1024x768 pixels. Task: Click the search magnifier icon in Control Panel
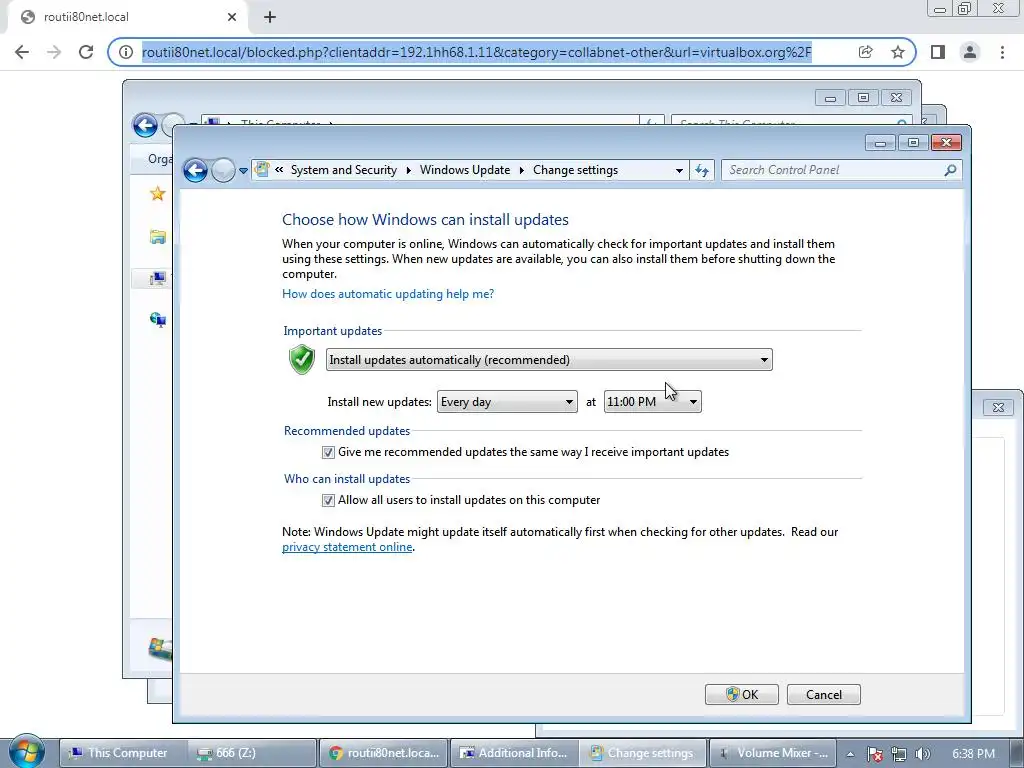point(950,170)
